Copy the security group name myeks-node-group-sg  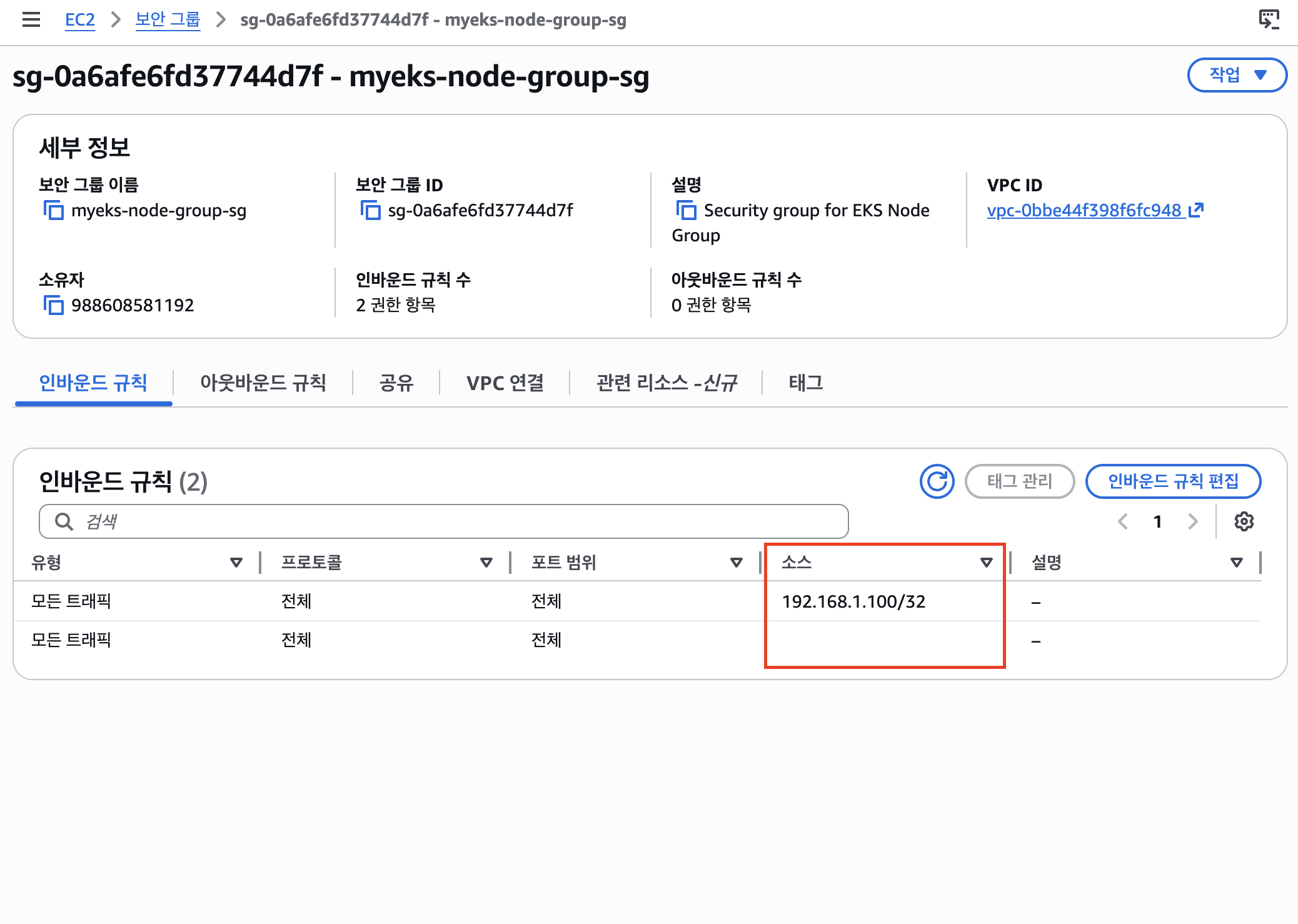tap(56, 211)
